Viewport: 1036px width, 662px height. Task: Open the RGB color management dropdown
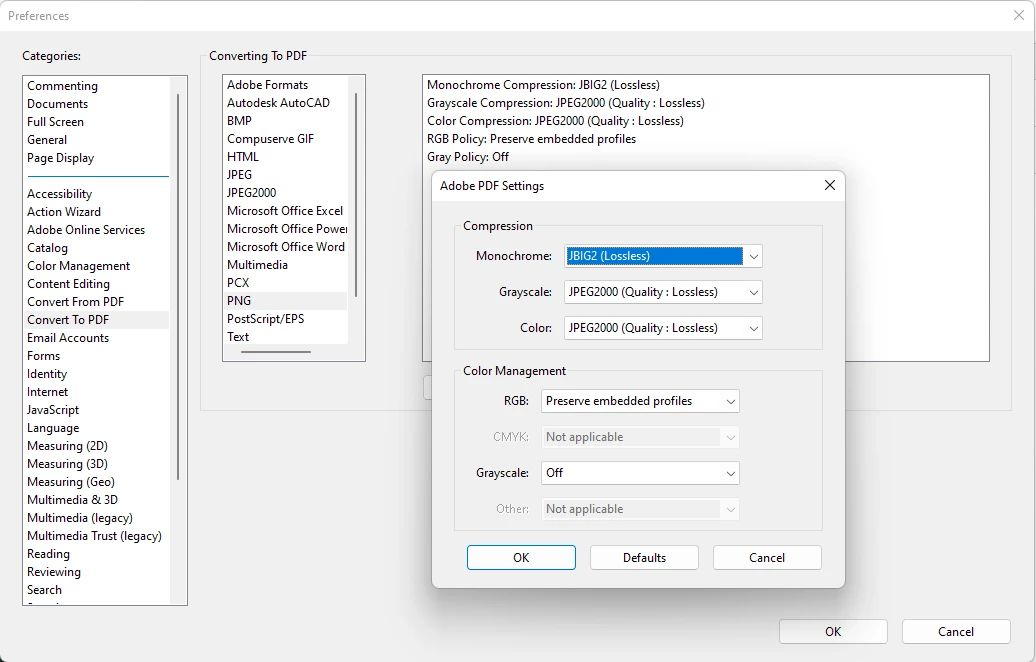coord(640,401)
